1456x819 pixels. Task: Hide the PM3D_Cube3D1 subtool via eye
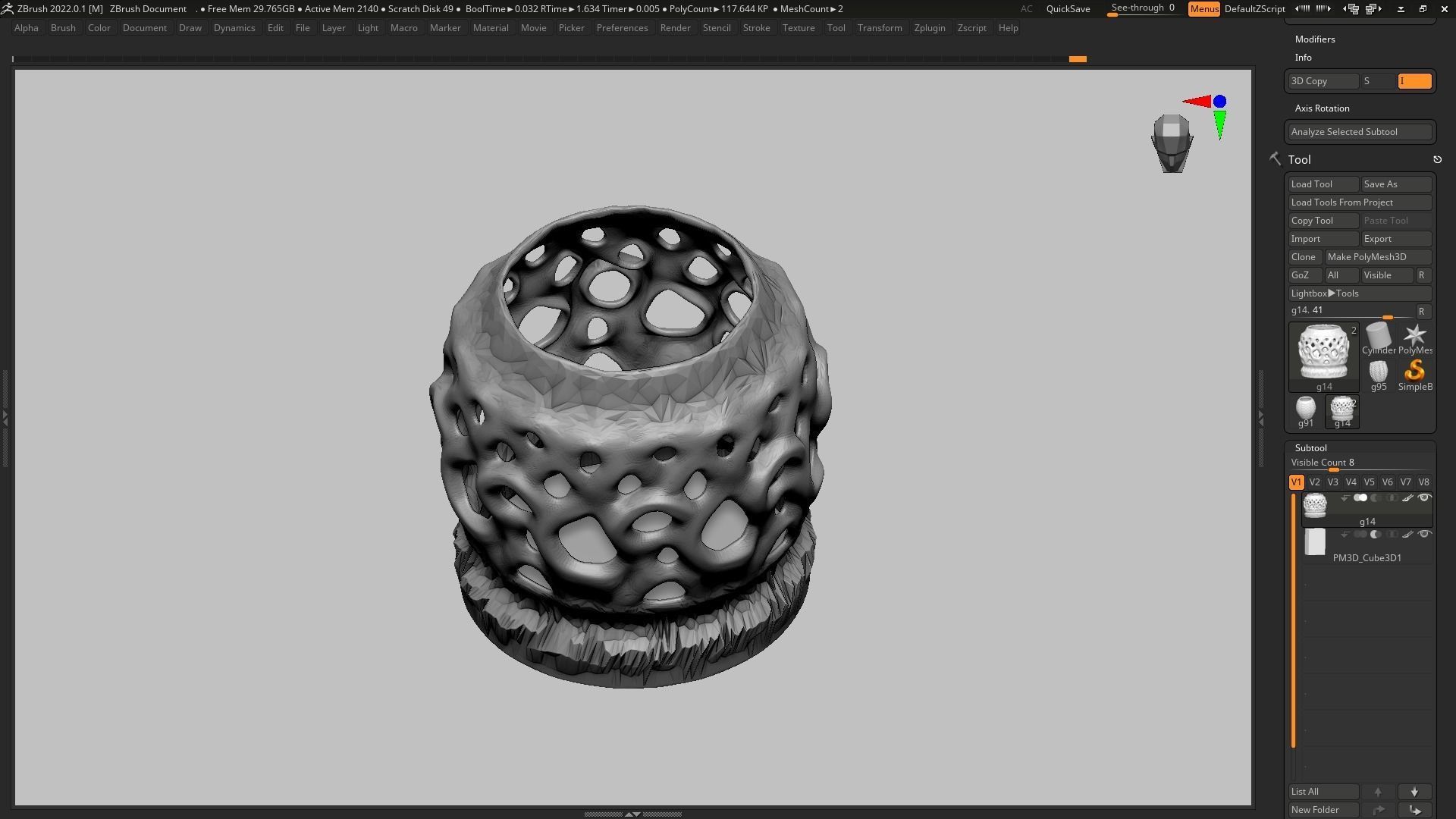pyautogui.click(x=1424, y=535)
